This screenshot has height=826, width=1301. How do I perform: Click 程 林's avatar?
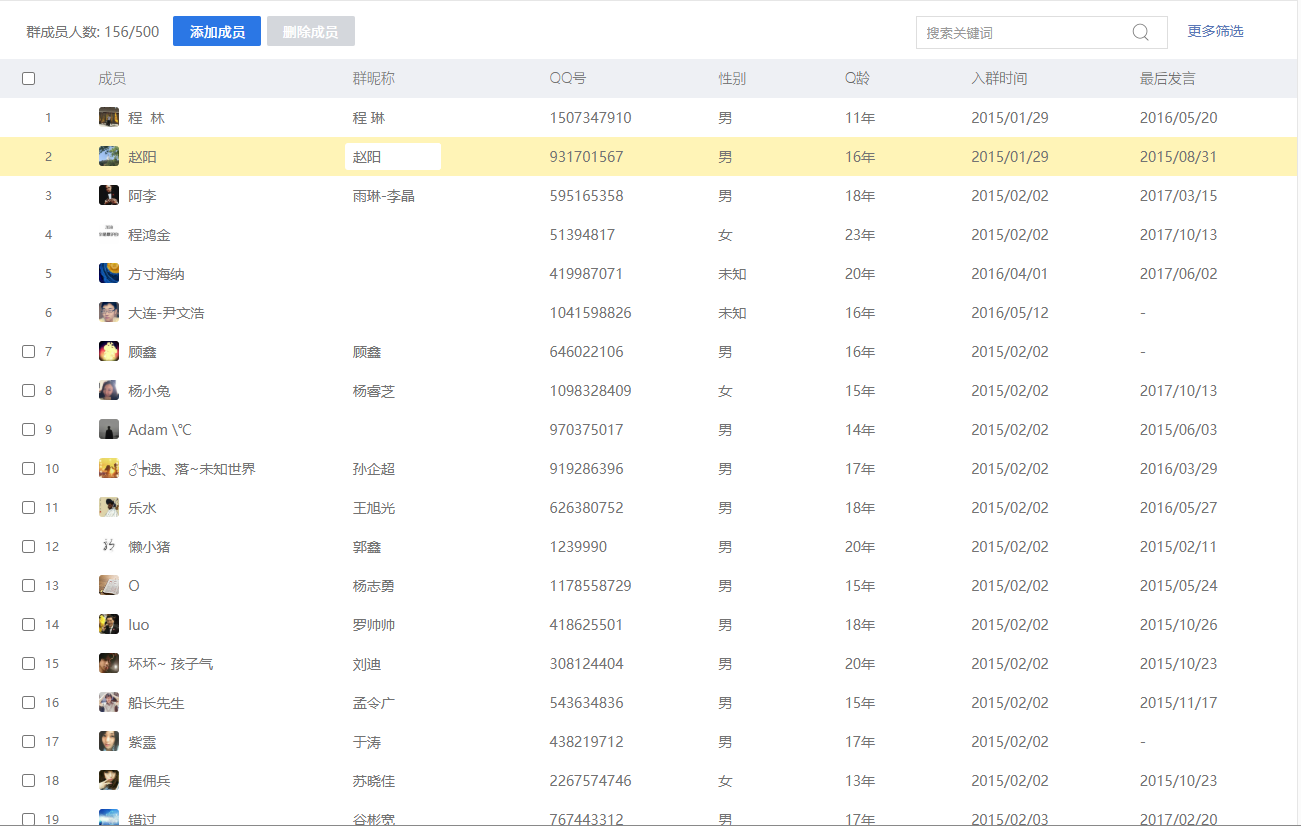point(109,117)
